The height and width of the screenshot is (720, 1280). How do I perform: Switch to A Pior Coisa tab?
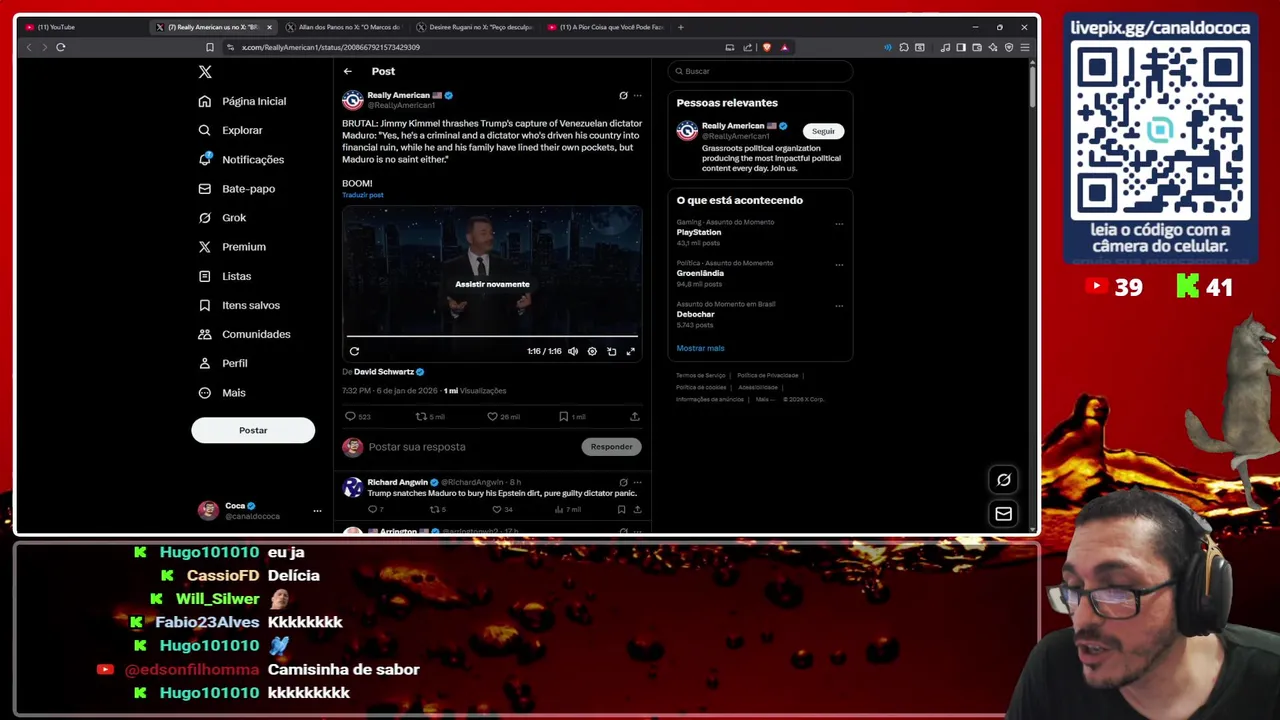point(606,27)
